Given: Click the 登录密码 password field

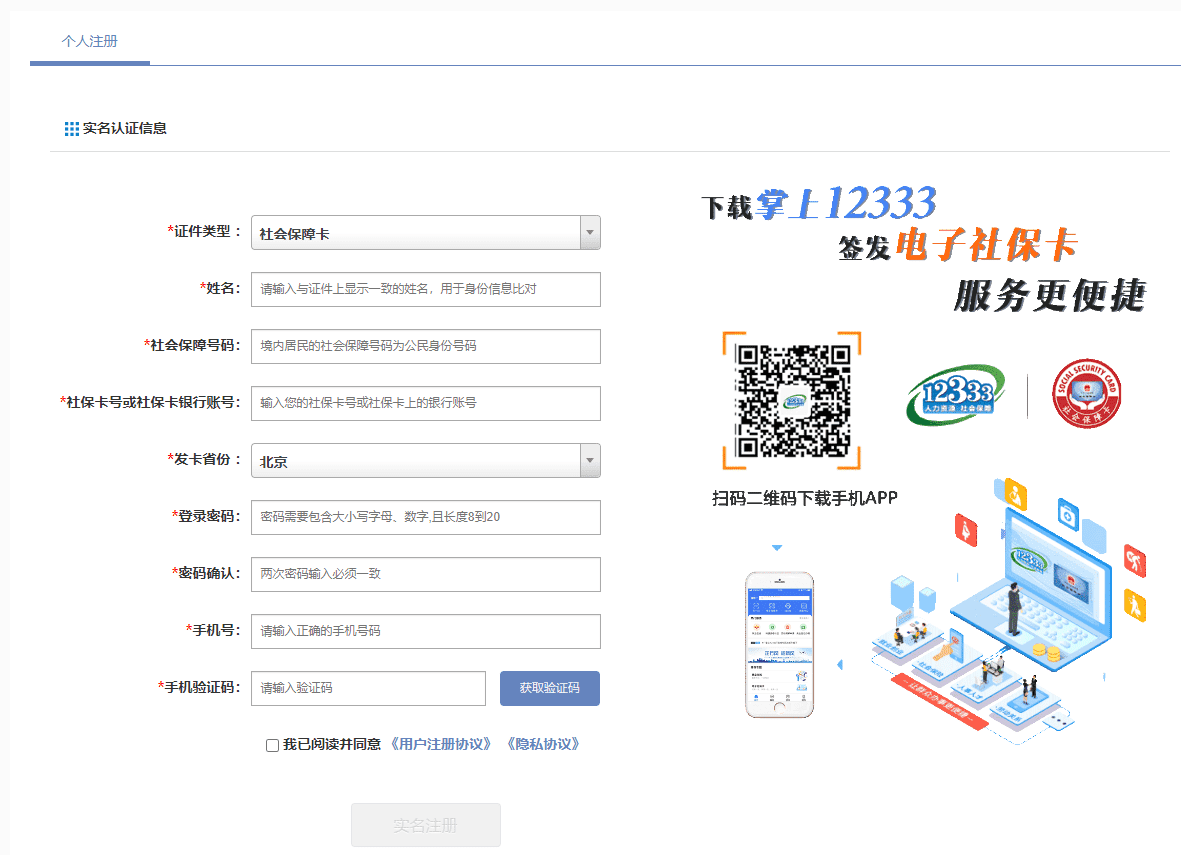Looking at the screenshot, I should coord(425,517).
